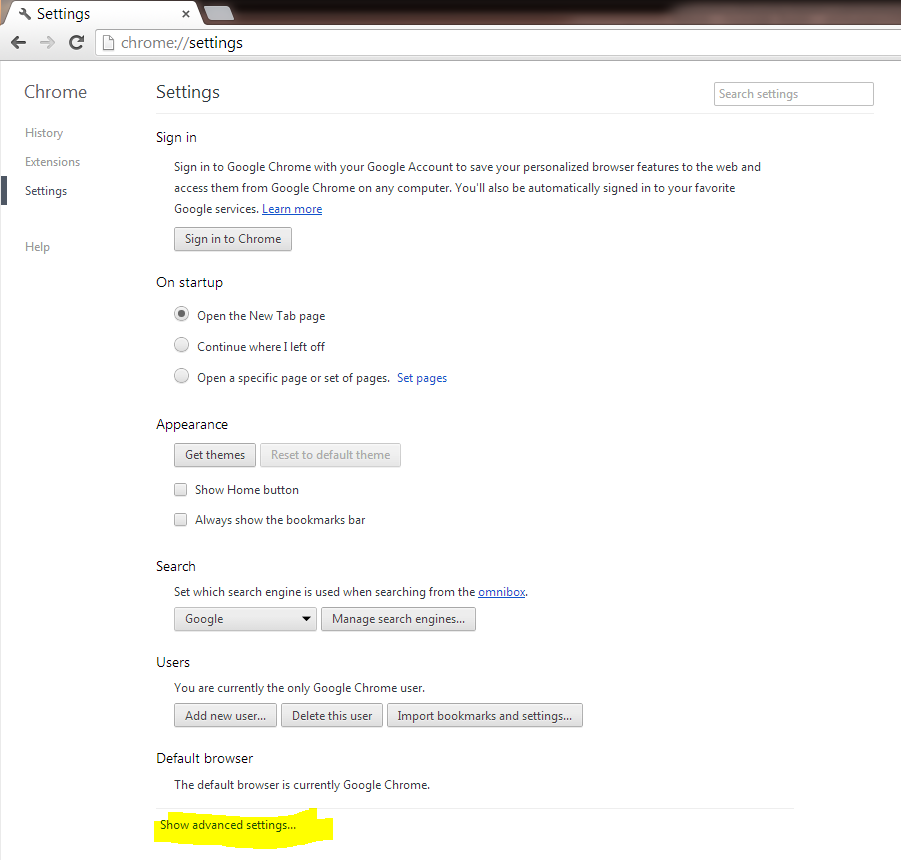Viewport: 901px width, 860px height.
Task: Open the omnibox help link
Action: [x=502, y=592]
